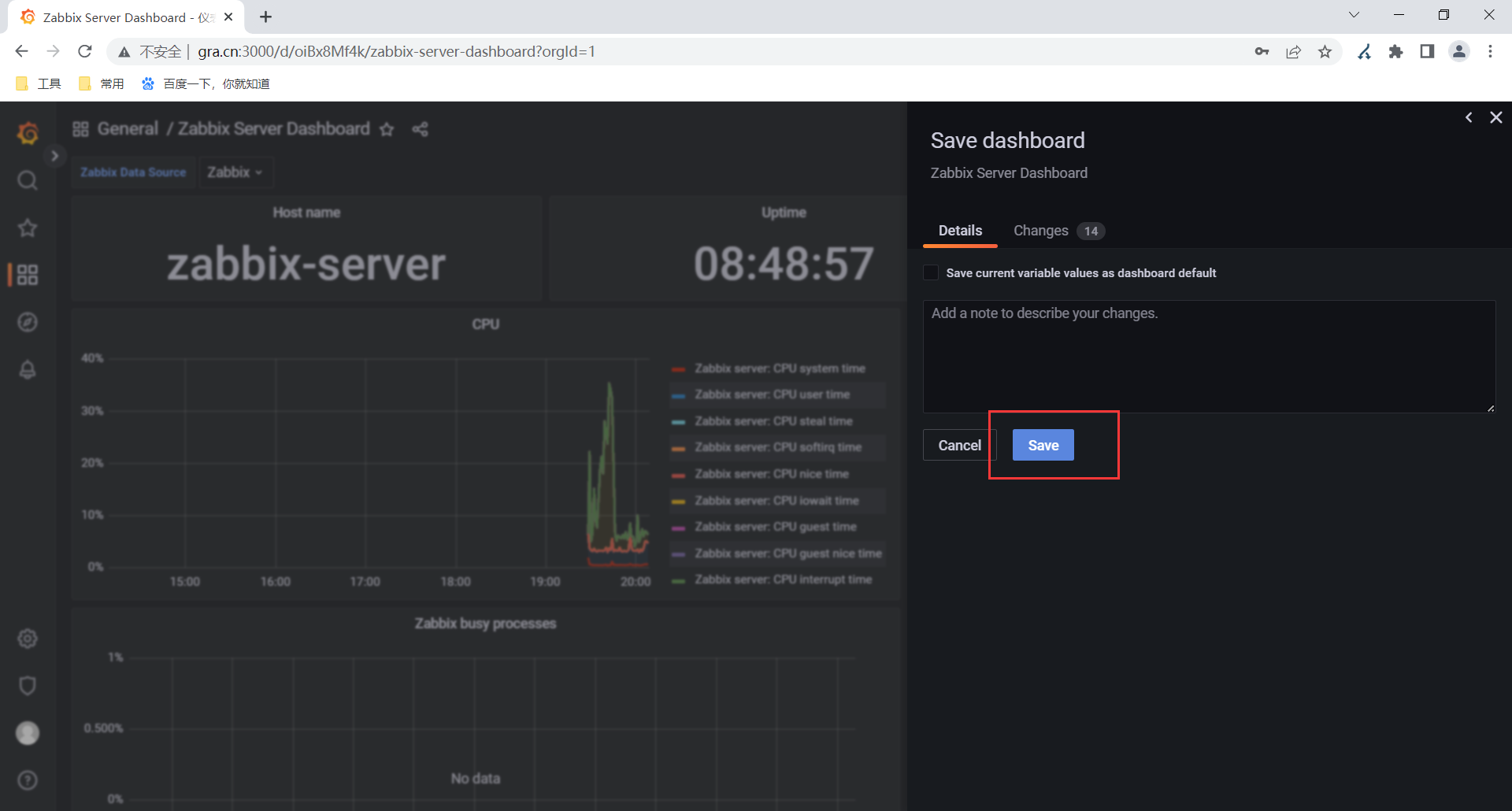The width and height of the screenshot is (1512, 811).
Task: Go back with the drawer's left chevron
Action: pos(1469,117)
